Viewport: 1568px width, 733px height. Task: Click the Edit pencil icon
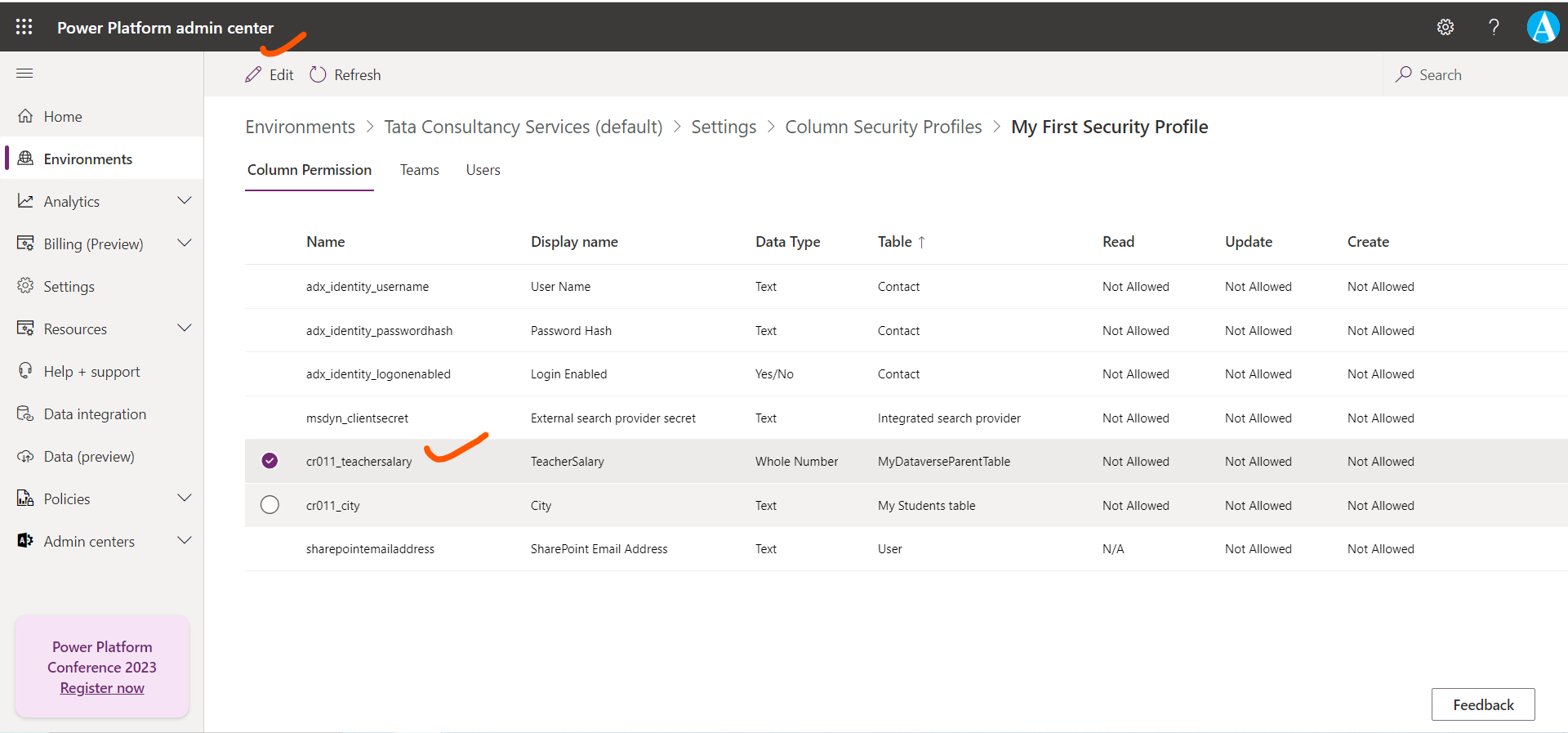tap(254, 74)
